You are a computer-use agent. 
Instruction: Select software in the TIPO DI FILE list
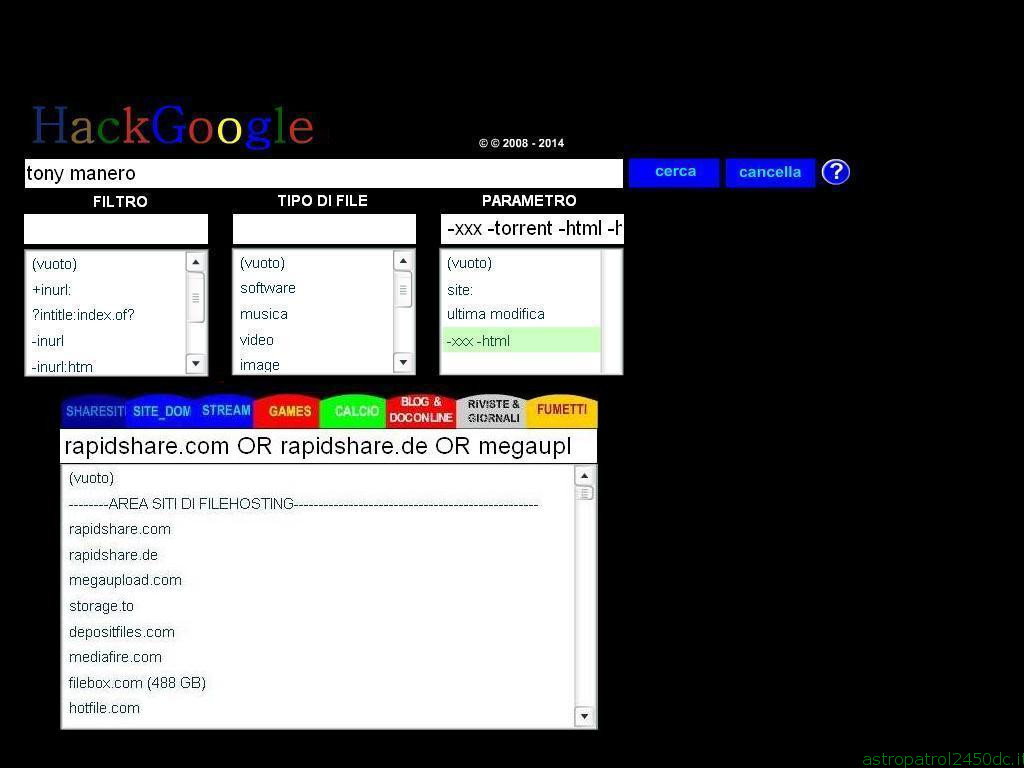[x=314, y=288]
